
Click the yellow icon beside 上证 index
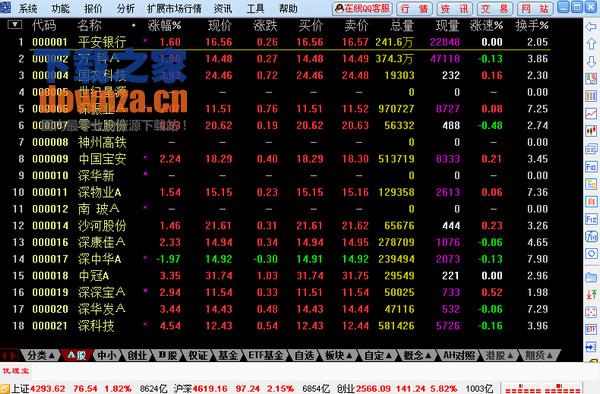[x=5, y=389]
